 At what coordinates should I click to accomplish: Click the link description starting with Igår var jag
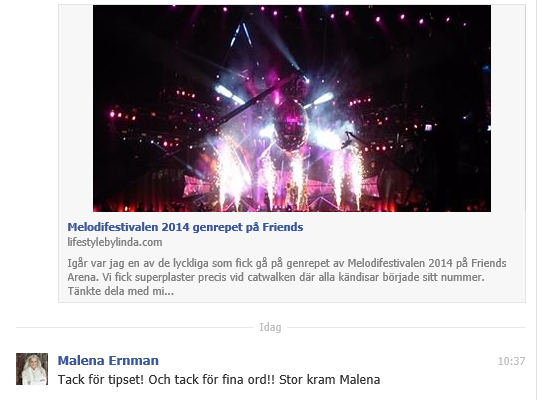click(286, 277)
